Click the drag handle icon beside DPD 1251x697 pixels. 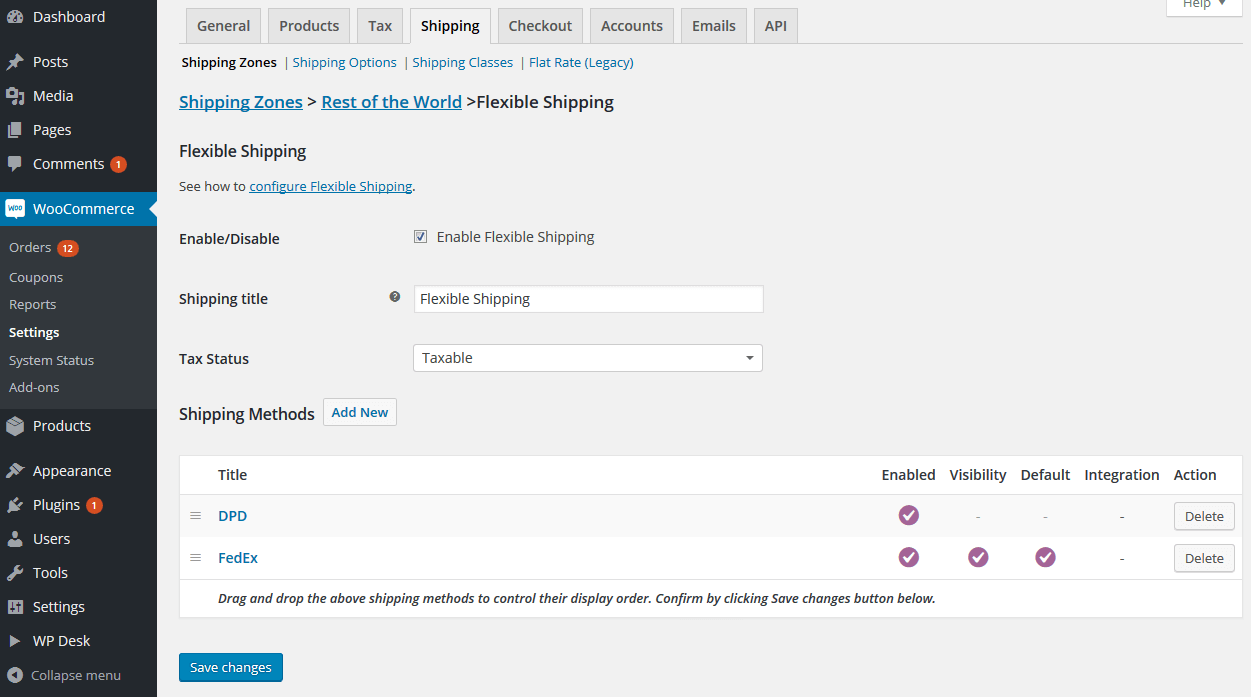pyautogui.click(x=196, y=516)
